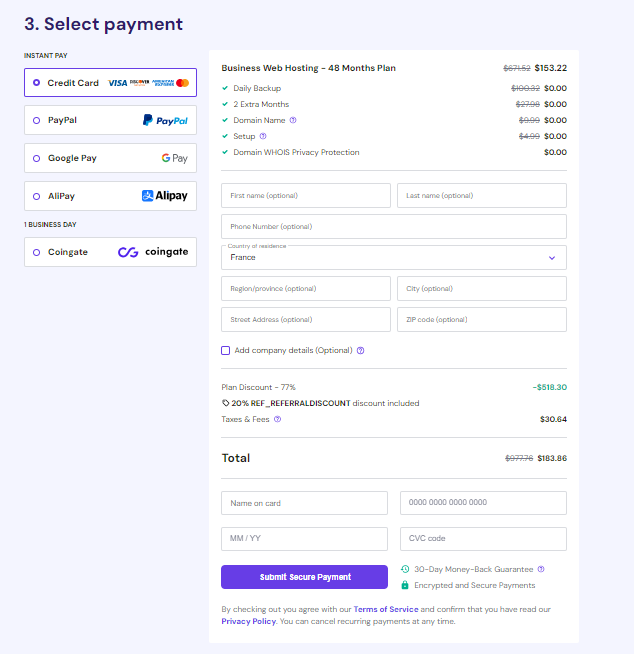This screenshot has width=634, height=654.
Task: Focus the Phone Number field
Action: (x=394, y=226)
